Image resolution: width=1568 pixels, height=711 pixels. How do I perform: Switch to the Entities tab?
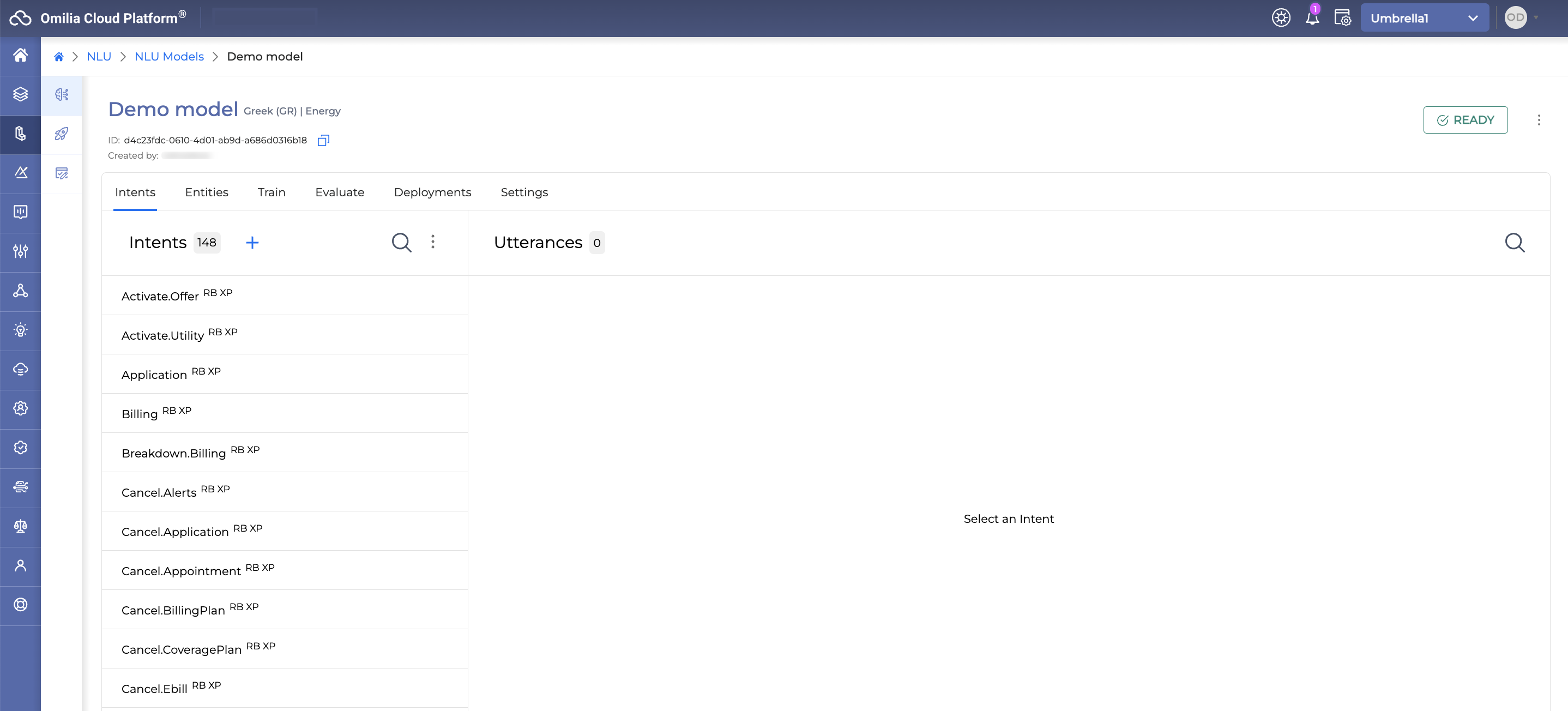point(206,192)
